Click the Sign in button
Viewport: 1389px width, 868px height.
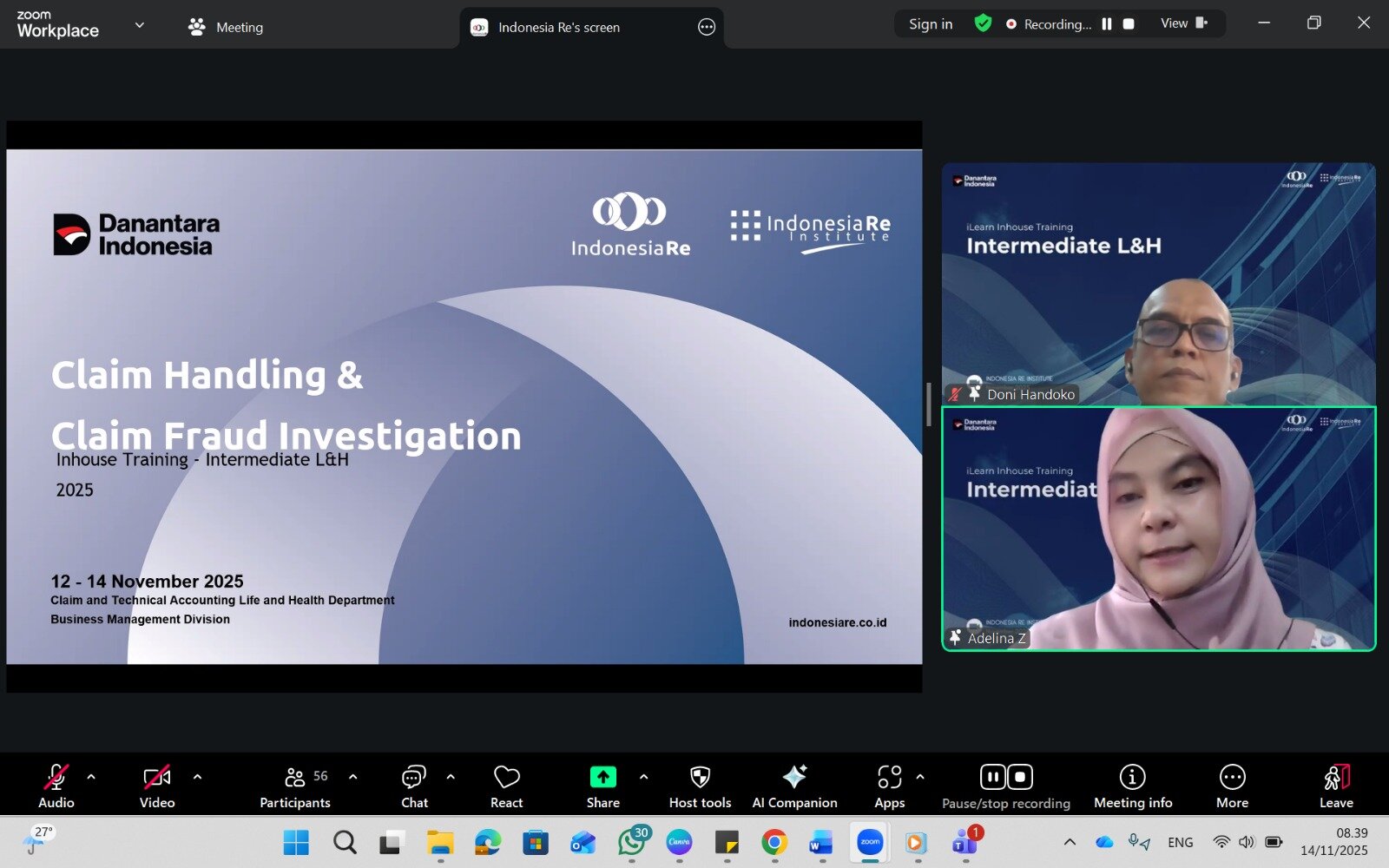(x=931, y=24)
